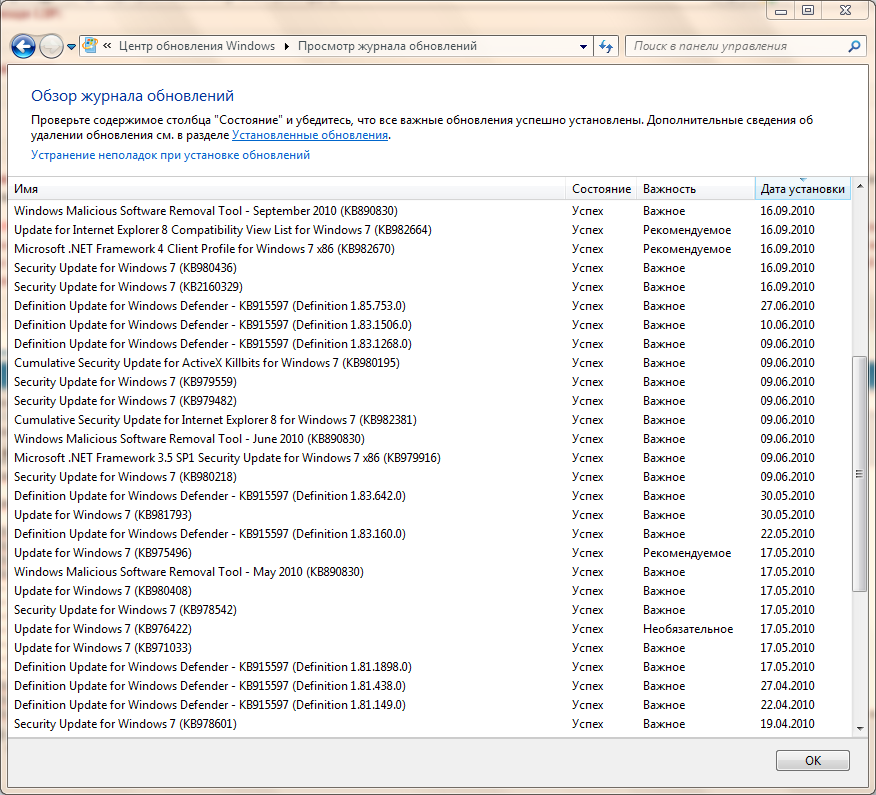Viewport: 876px width, 795px height.
Task: Click the Просмотр журнала обновлений breadcrumb
Action: tap(387, 46)
